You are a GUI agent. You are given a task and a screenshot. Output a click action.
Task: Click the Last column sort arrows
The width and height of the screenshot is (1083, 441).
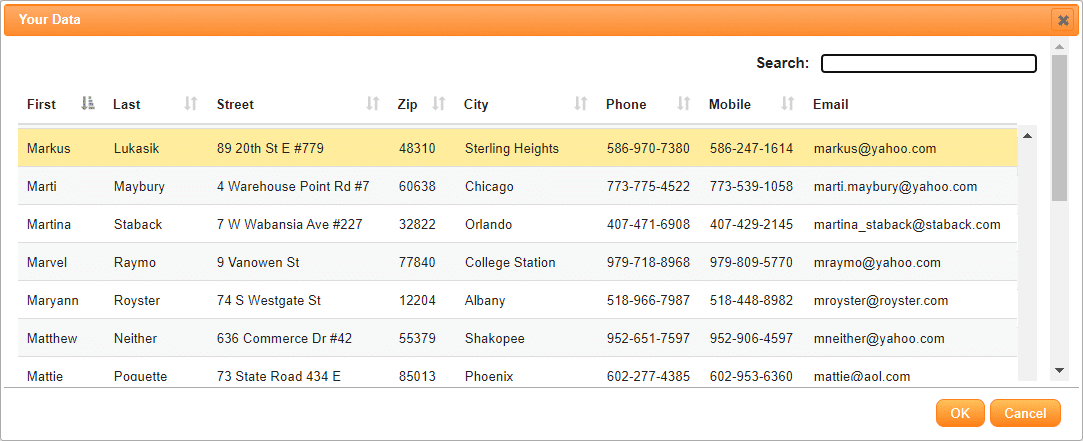click(x=191, y=104)
